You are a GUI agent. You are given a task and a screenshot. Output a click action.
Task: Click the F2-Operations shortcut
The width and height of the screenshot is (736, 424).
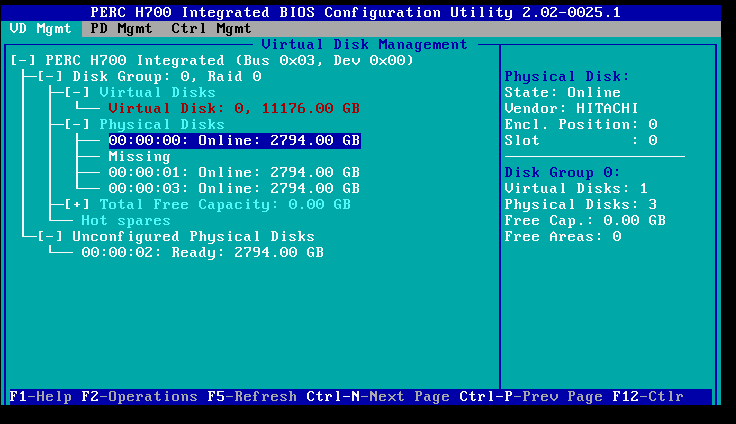pos(139,396)
